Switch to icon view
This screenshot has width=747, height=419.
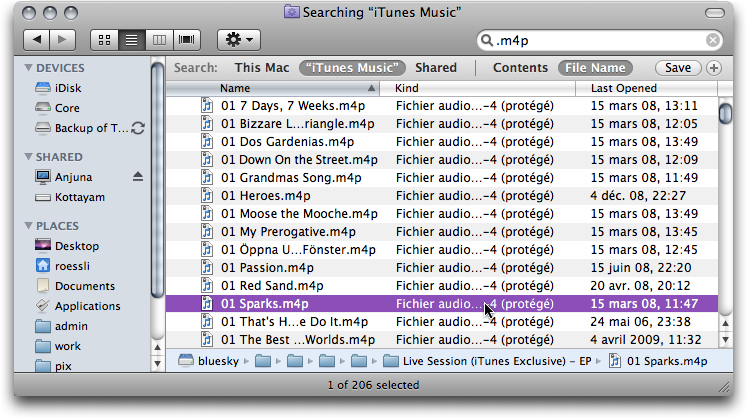tap(104, 40)
